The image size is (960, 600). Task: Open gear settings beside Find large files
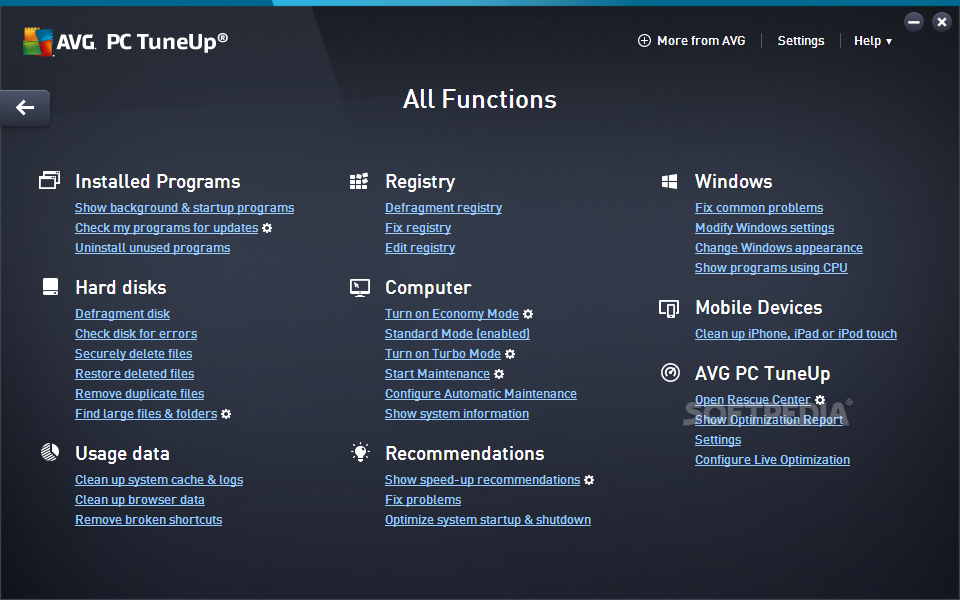click(226, 414)
